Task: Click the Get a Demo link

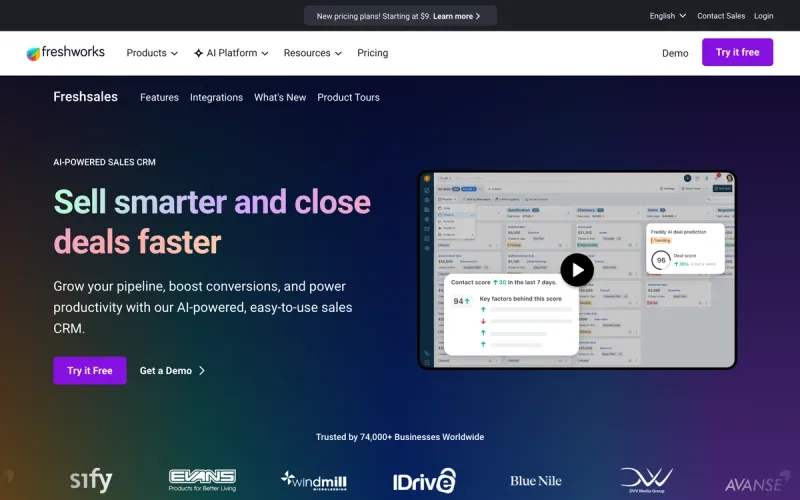Action: pyautogui.click(x=172, y=371)
